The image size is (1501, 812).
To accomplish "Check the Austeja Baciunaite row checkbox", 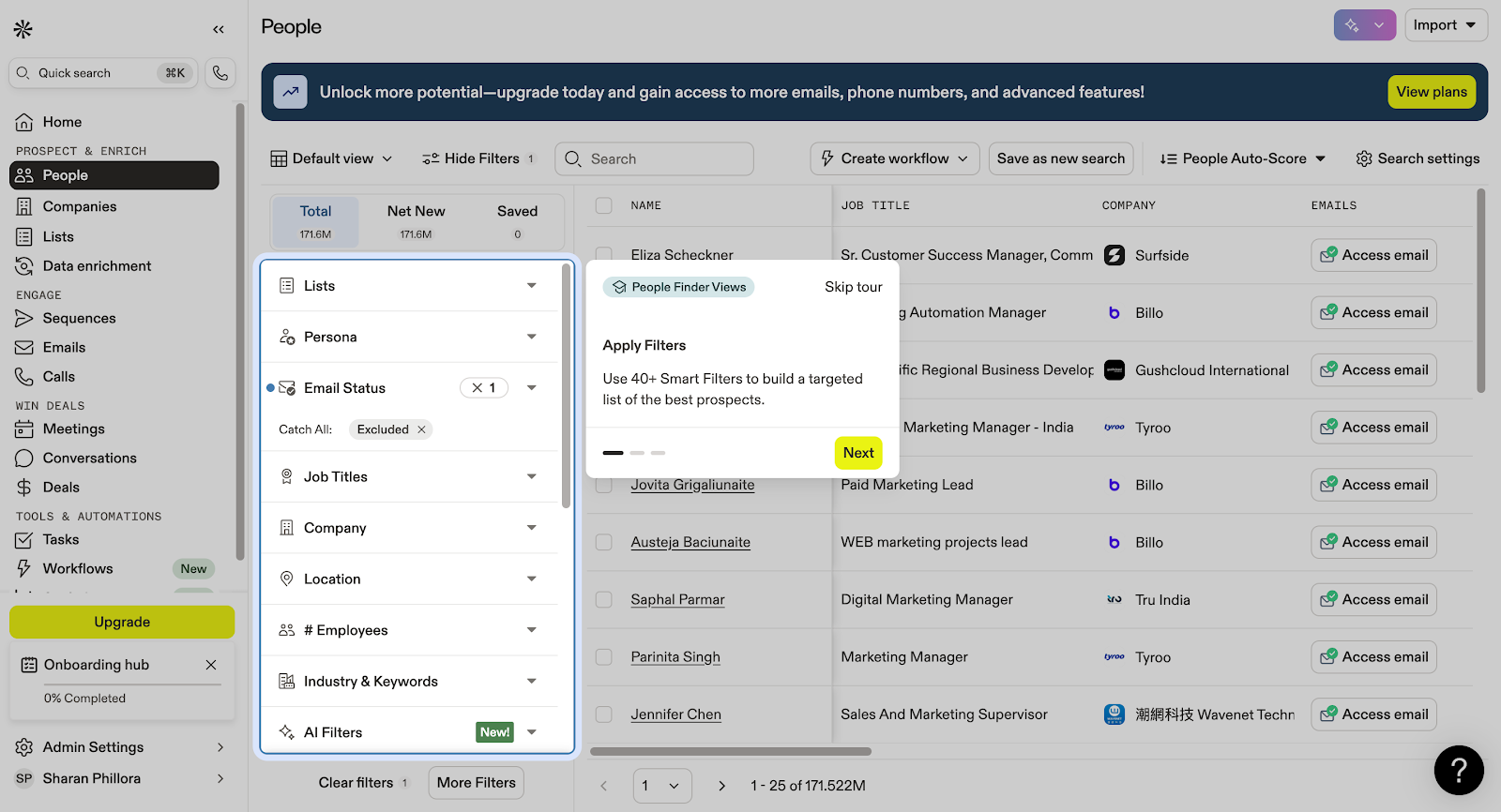I will pyautogui.click(x=604, y=542).
